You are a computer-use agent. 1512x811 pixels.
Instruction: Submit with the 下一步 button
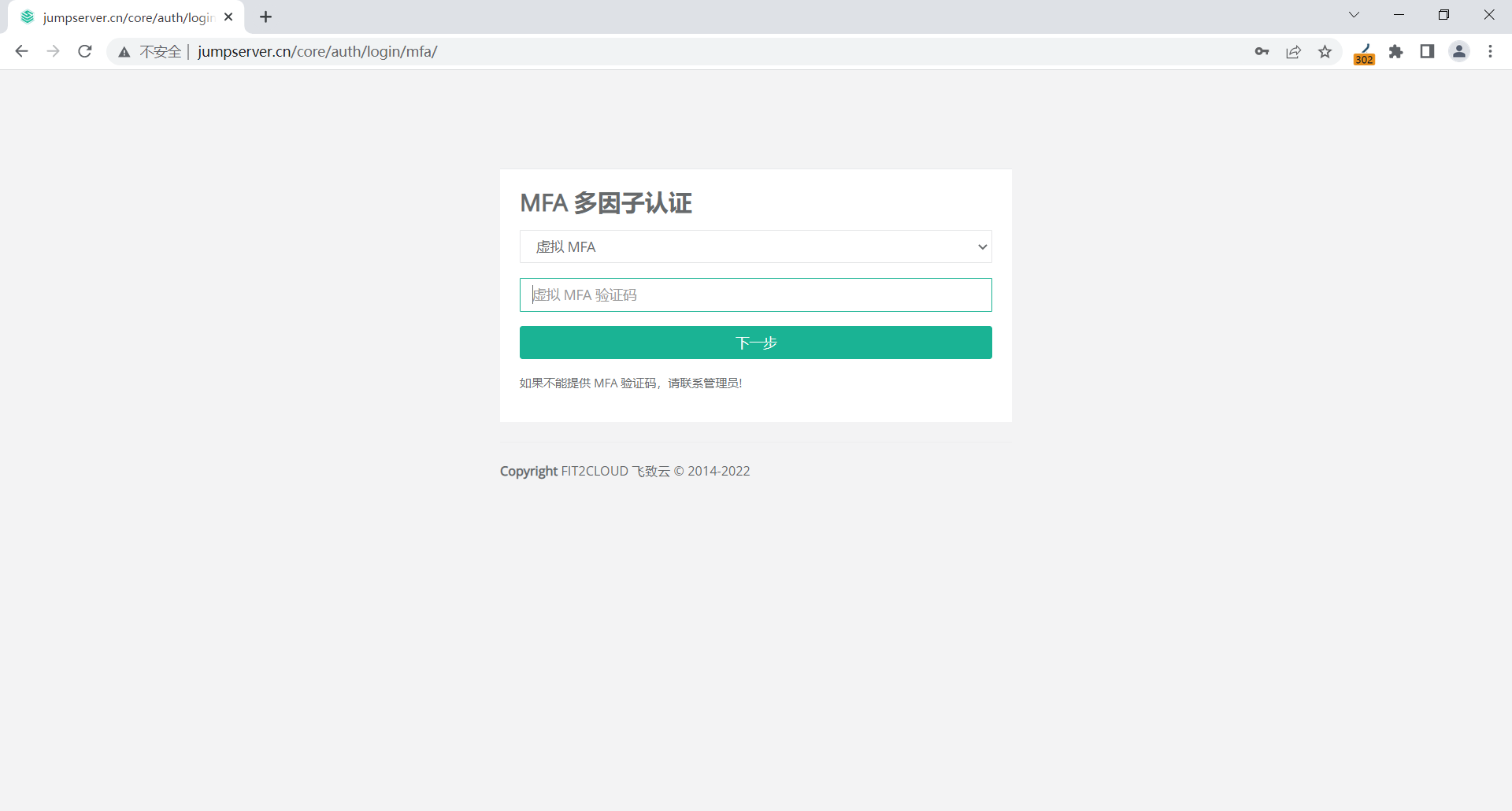(756, 343)
